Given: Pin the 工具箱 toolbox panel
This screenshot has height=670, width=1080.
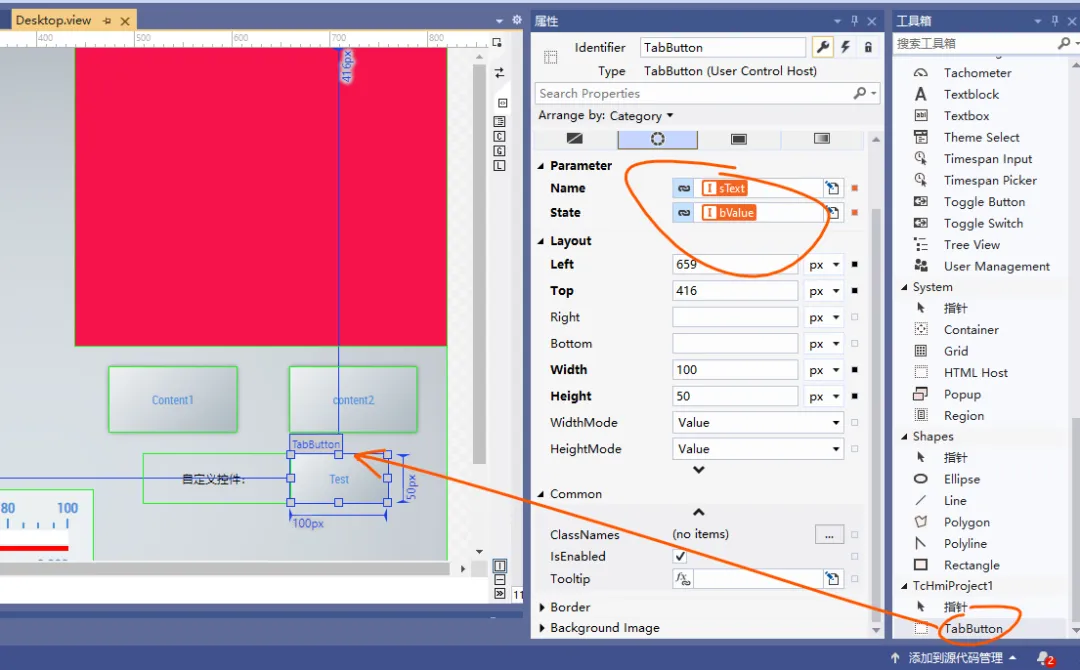Looking at the screenshot, I should pos(1055,21).
